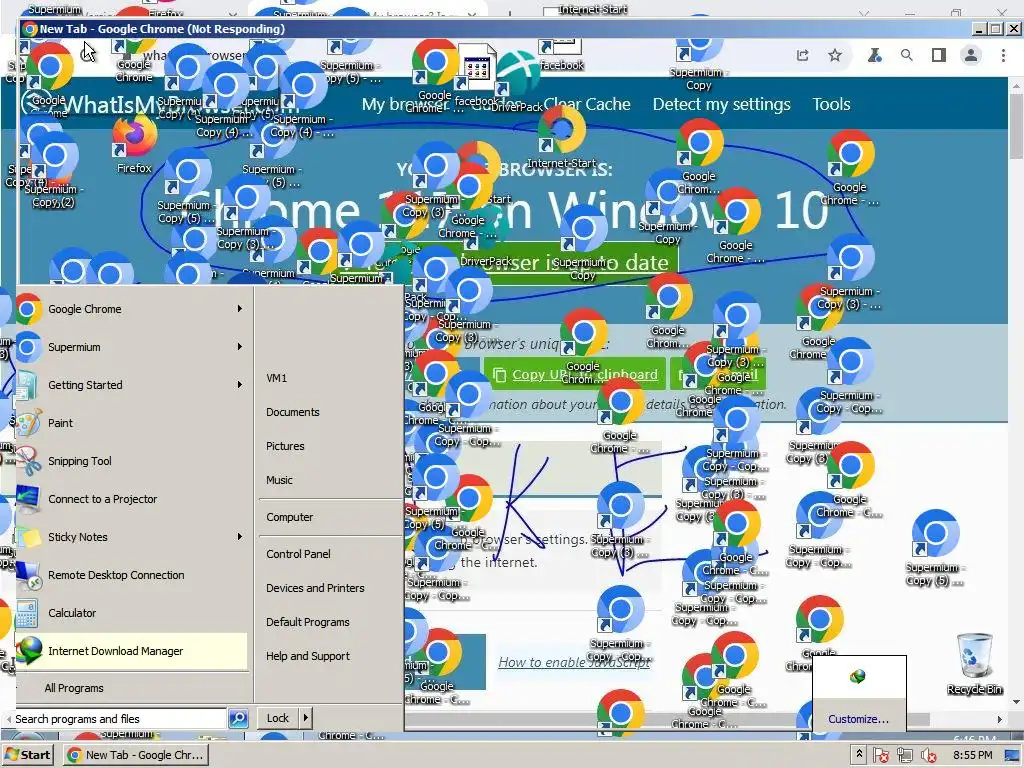Click Chrome's search magnifier icon
This screenshot has width=1024, height=768.
pos(906,56)
